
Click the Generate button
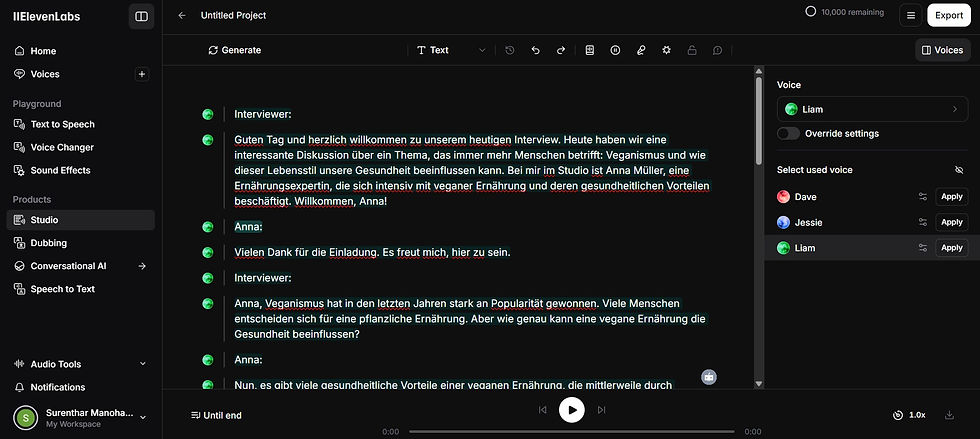coord(234,50)
